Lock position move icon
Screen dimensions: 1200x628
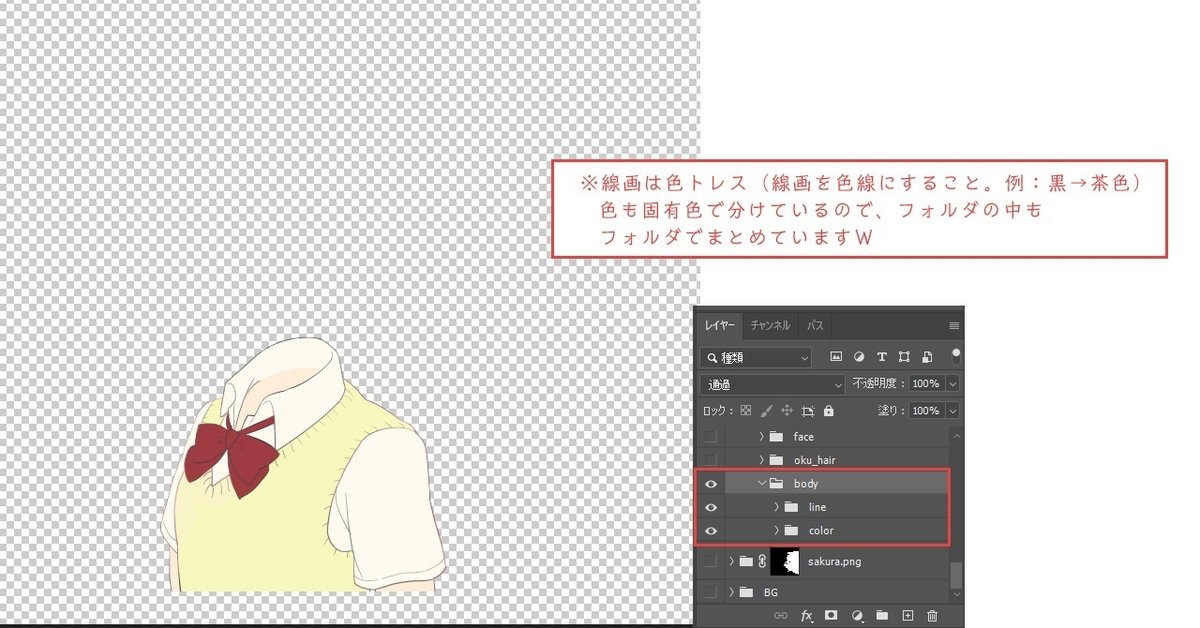tap(787, 411)
